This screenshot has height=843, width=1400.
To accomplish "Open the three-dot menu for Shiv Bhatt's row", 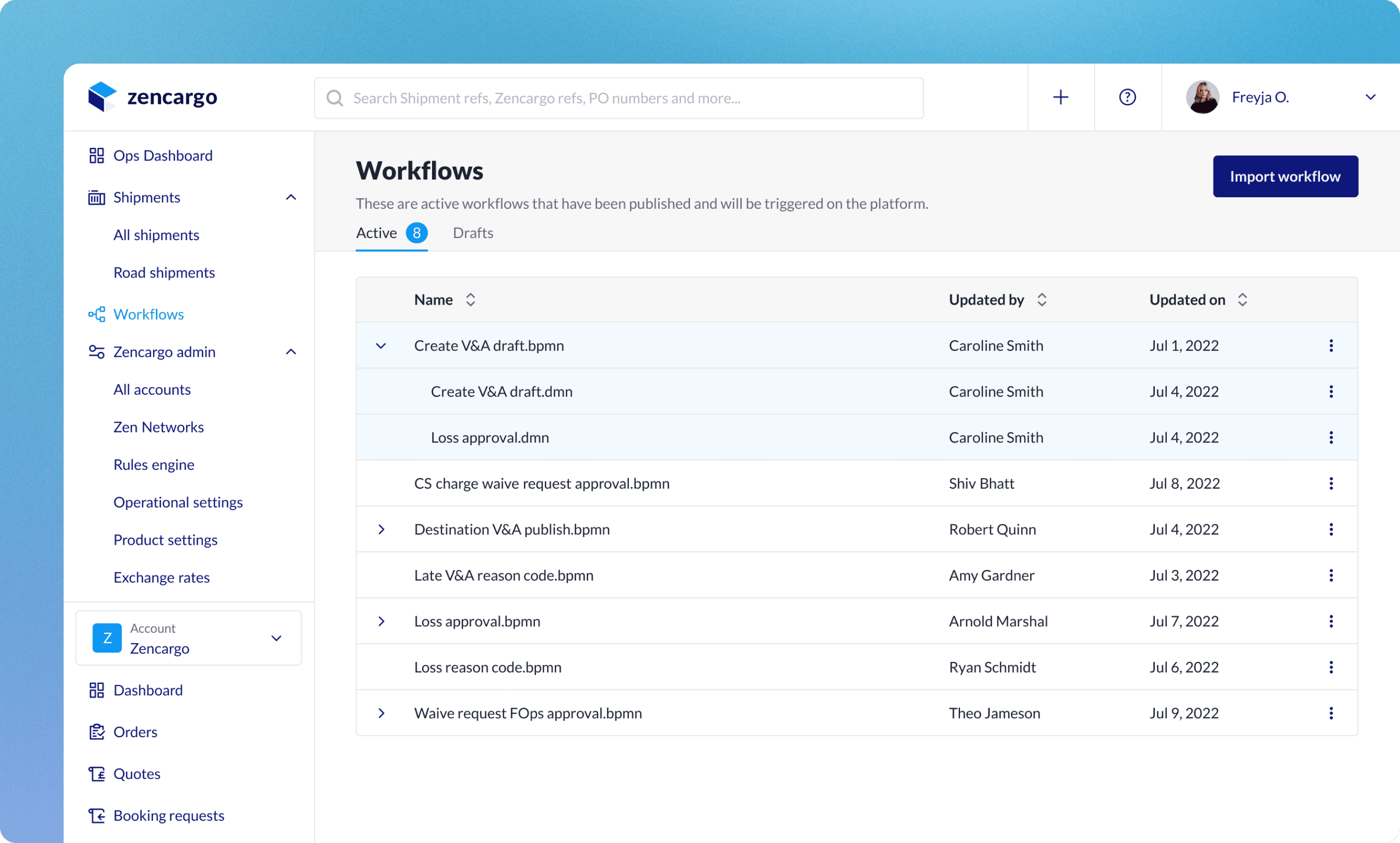I will click(x=1331, y=484).
